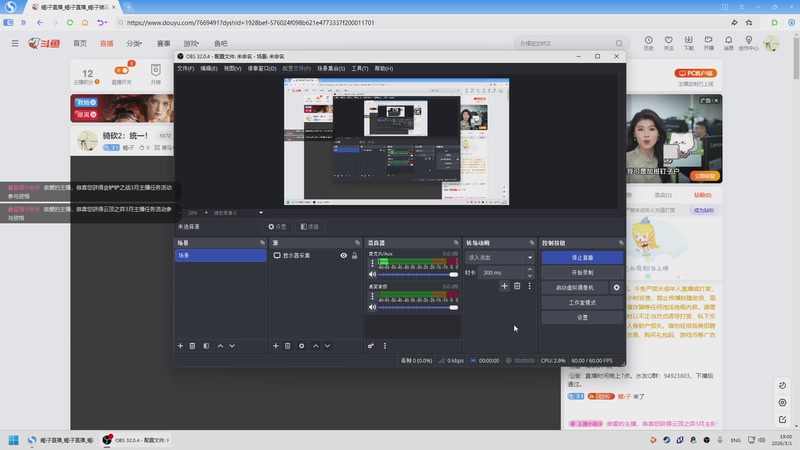Click the 开始录制 start recording button

(582, 272)
